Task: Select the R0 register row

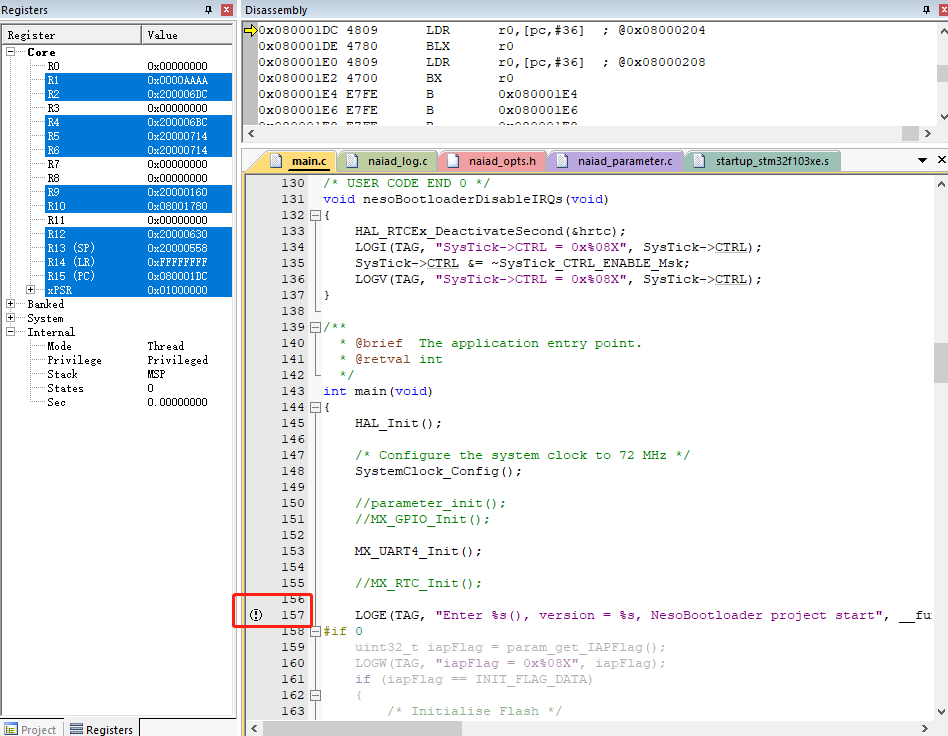Action: click(138, 66)
